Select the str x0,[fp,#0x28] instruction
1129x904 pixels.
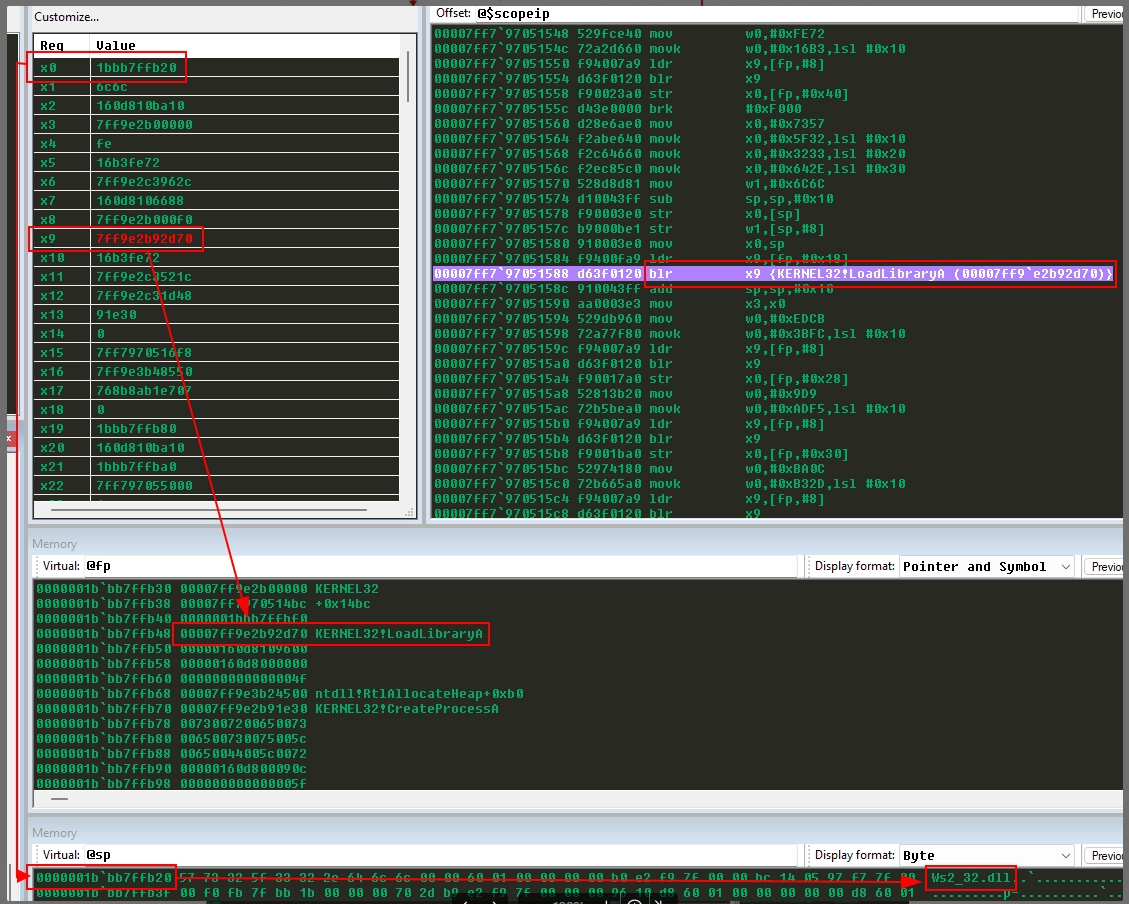641,379
